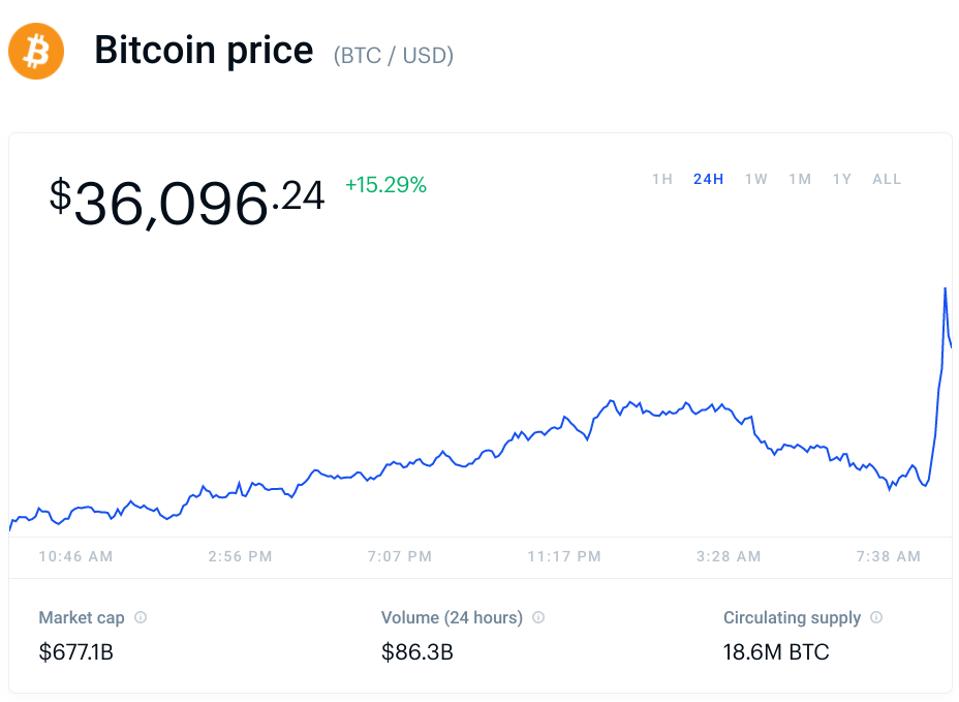Select the 24H time range

point(708,179)
